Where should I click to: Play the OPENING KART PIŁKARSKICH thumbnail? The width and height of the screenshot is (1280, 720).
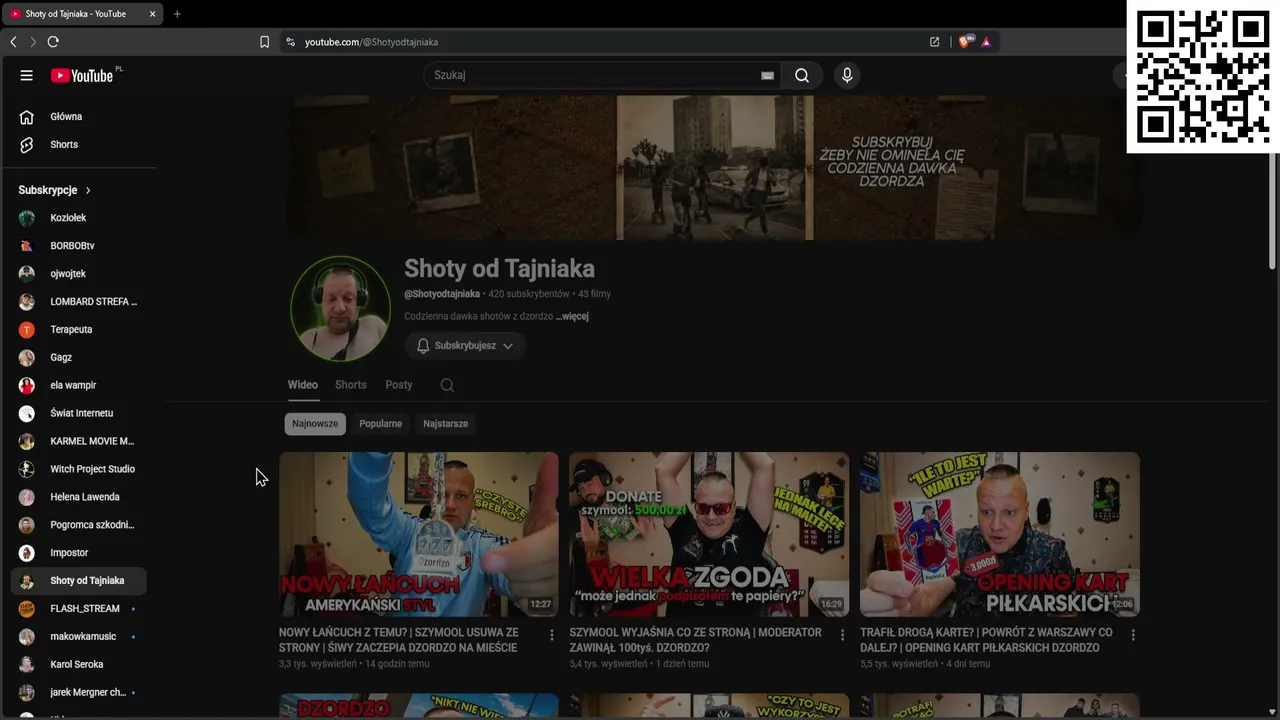click(x=1000, y=534)
